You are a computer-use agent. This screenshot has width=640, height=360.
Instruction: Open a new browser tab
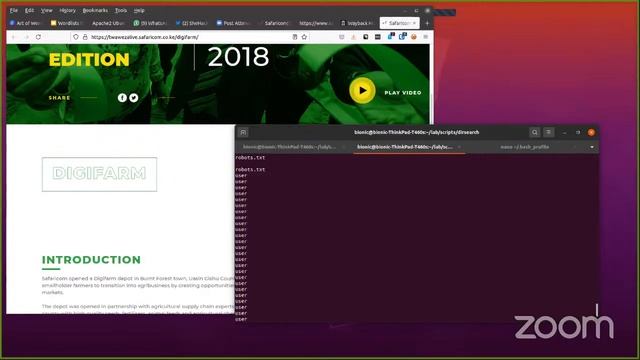pyautogui.click(x=427, y=23)
